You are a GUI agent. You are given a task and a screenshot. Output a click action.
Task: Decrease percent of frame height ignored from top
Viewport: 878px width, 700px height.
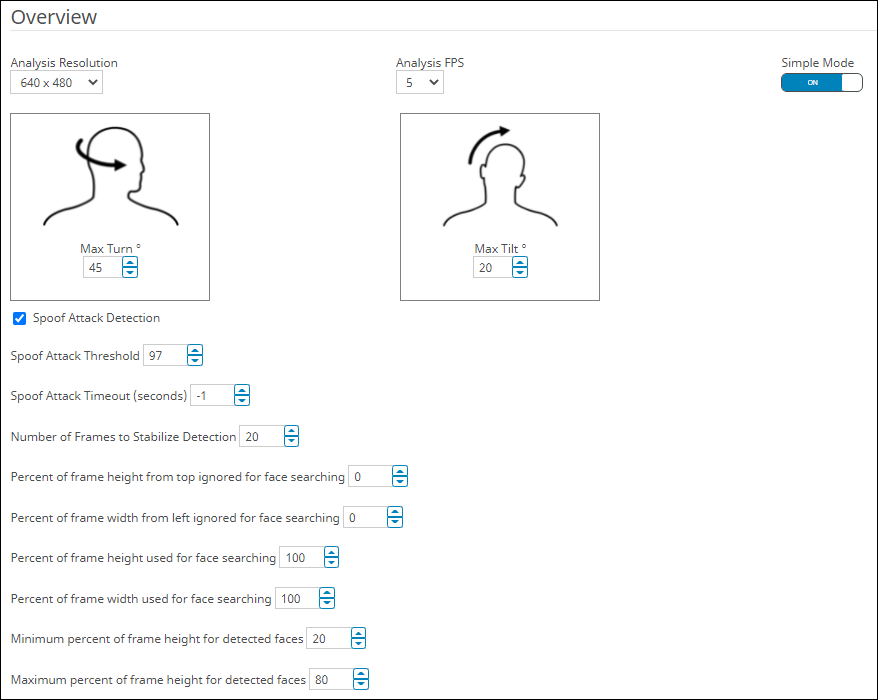pyautogui.click(x=400, y=482)
